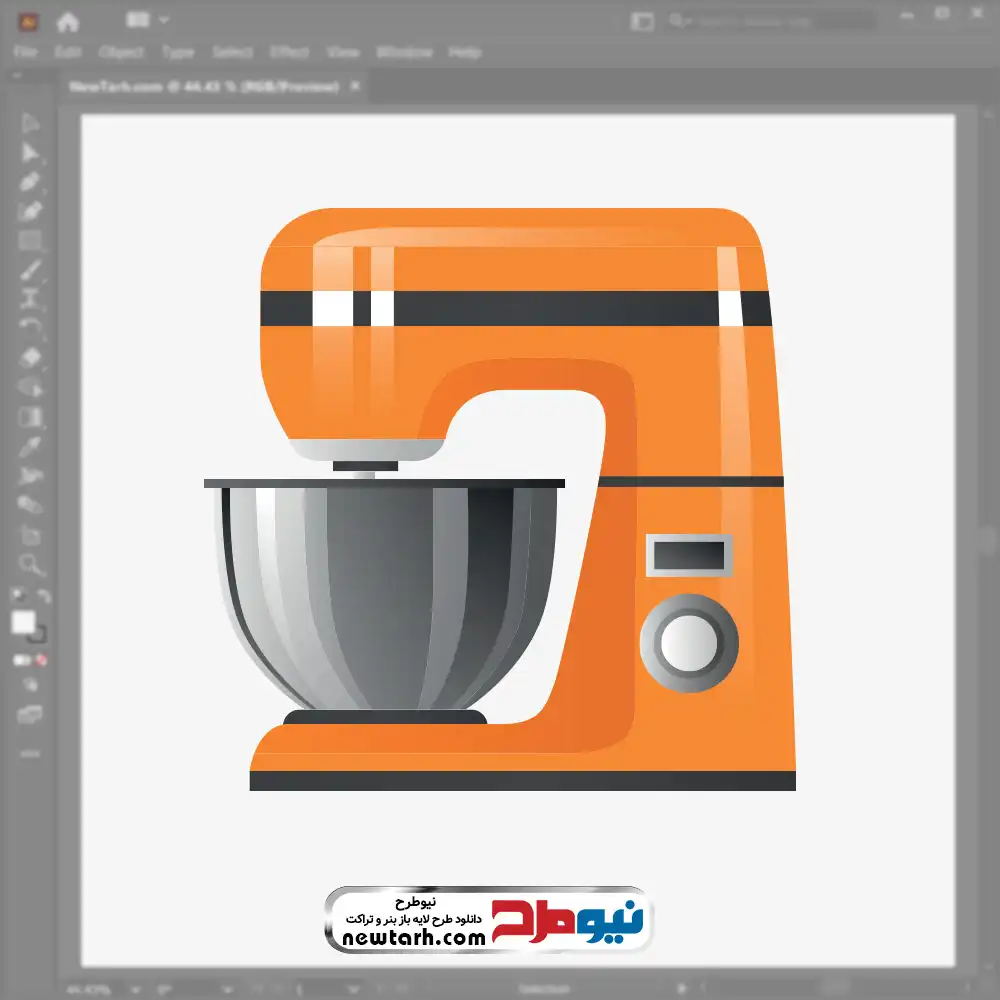Go to the Home screen
1000x1000 pixels.
pyautogui.click(x=67, y=21)
